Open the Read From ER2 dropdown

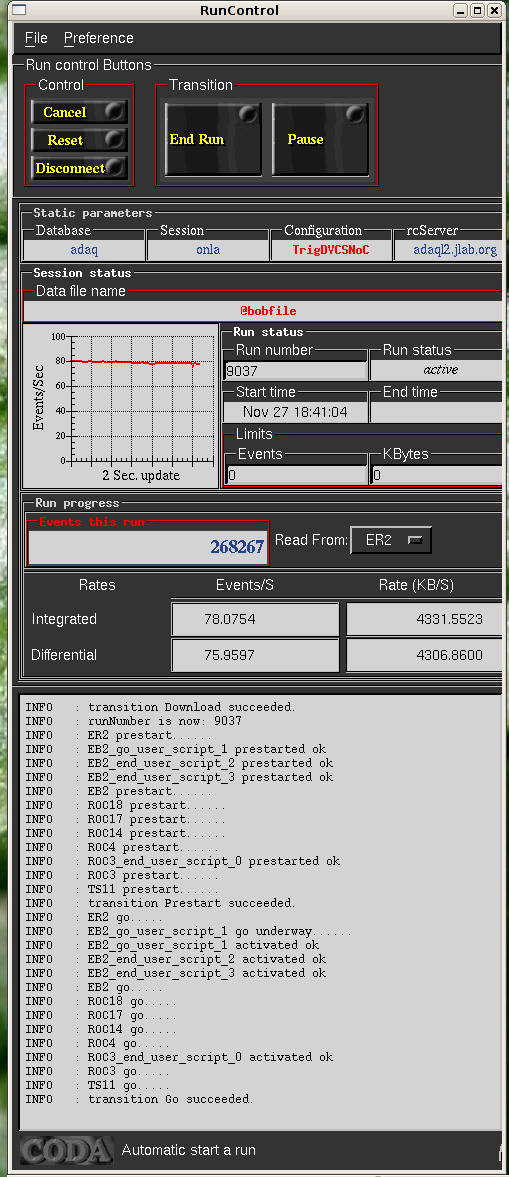pyautogui.click(x=391, y=540)
